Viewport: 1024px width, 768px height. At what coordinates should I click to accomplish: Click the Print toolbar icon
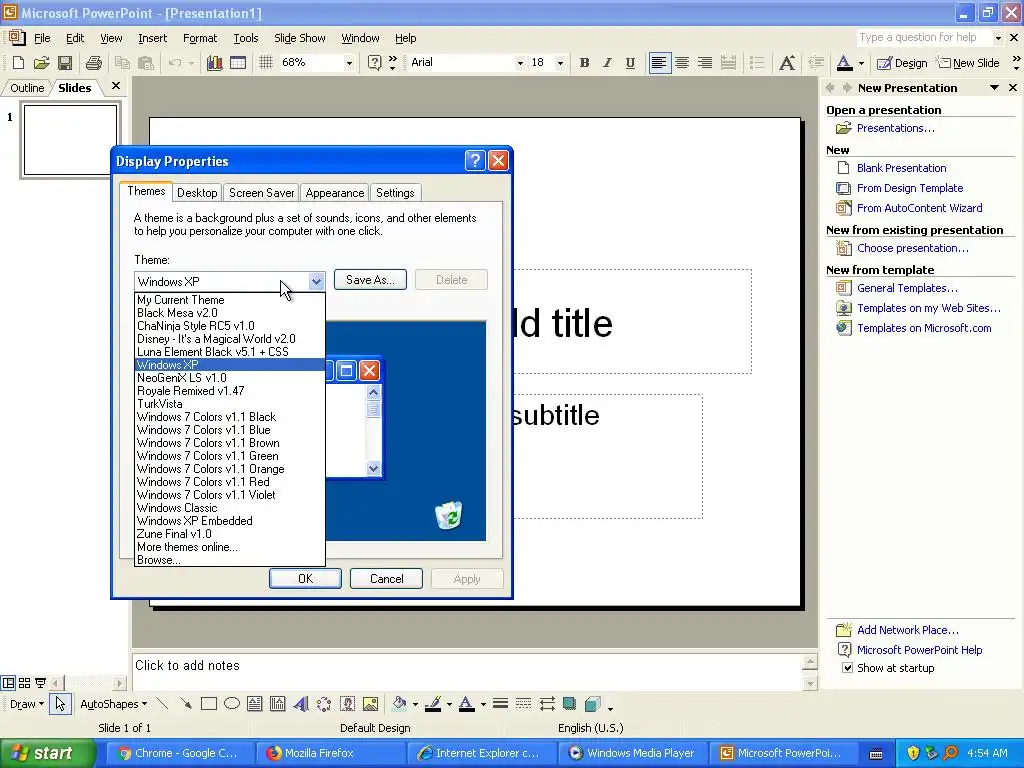point(94,63)
